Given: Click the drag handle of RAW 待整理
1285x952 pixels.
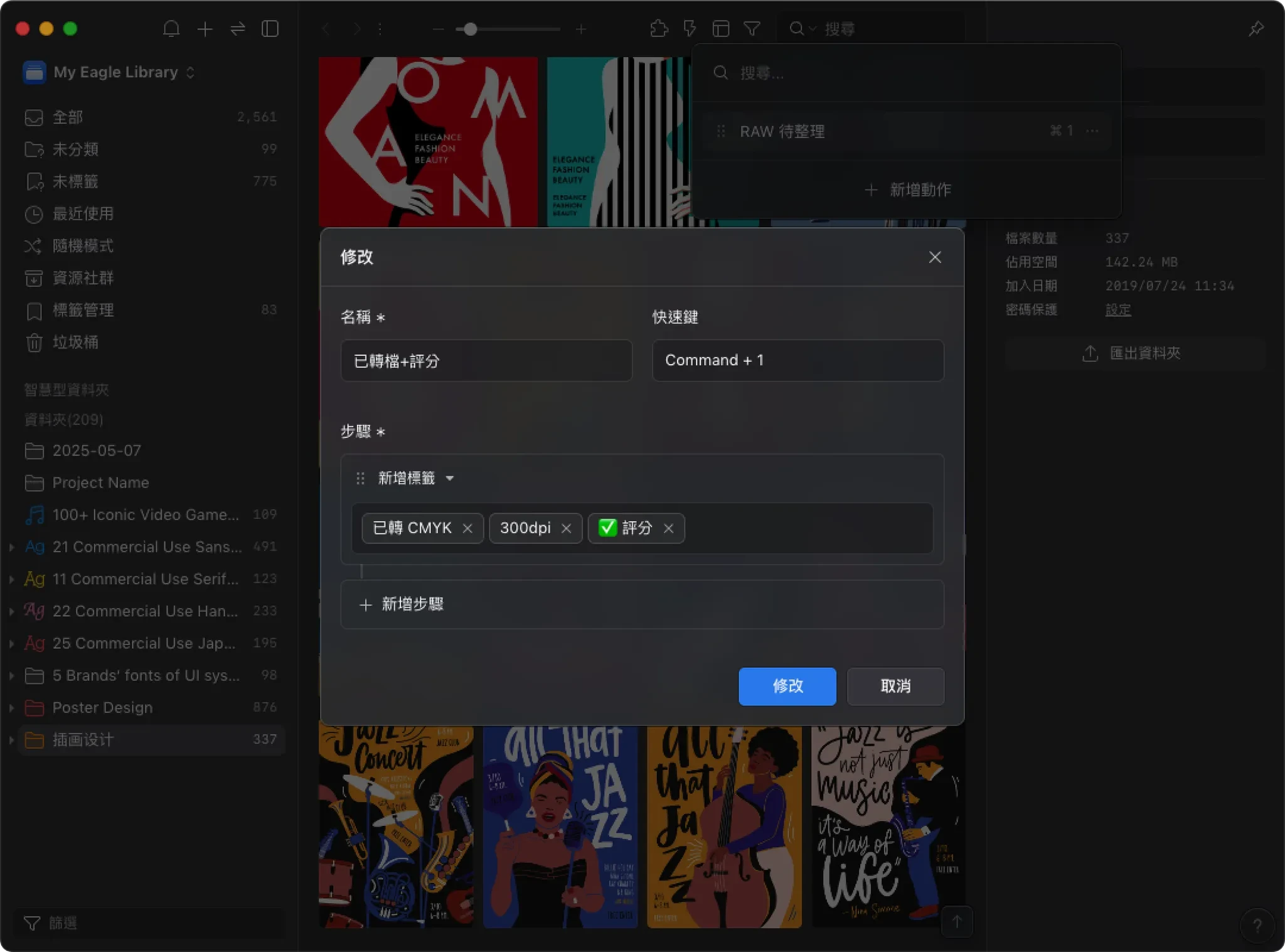Looking at the screenshot, I should 721,131.
